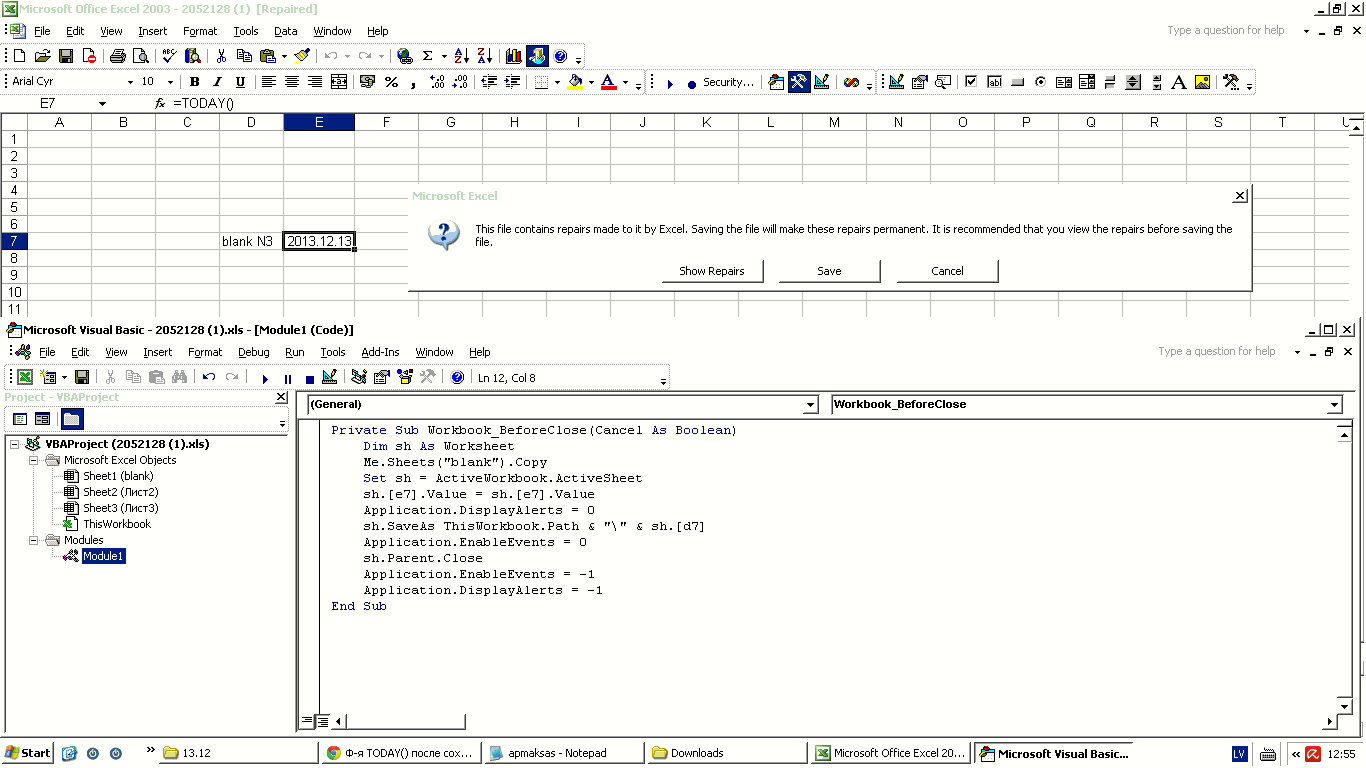Open the Name Box dropdown arrow
The width and height of the screenshot is (1366, 768).
pos(102,104)
